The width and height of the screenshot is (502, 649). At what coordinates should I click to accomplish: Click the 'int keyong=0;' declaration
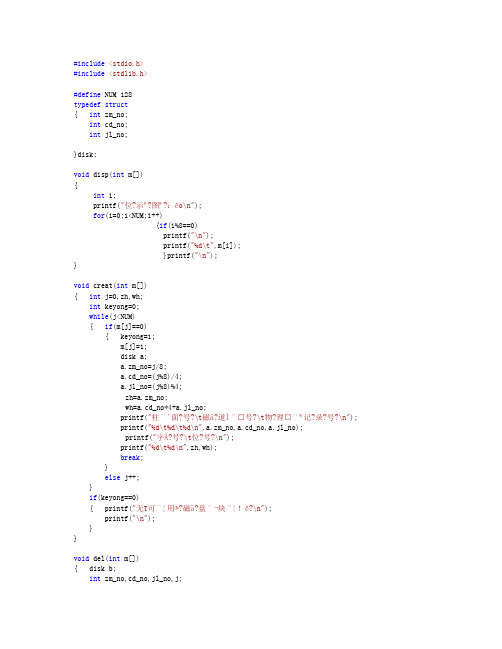pos(114,306)
